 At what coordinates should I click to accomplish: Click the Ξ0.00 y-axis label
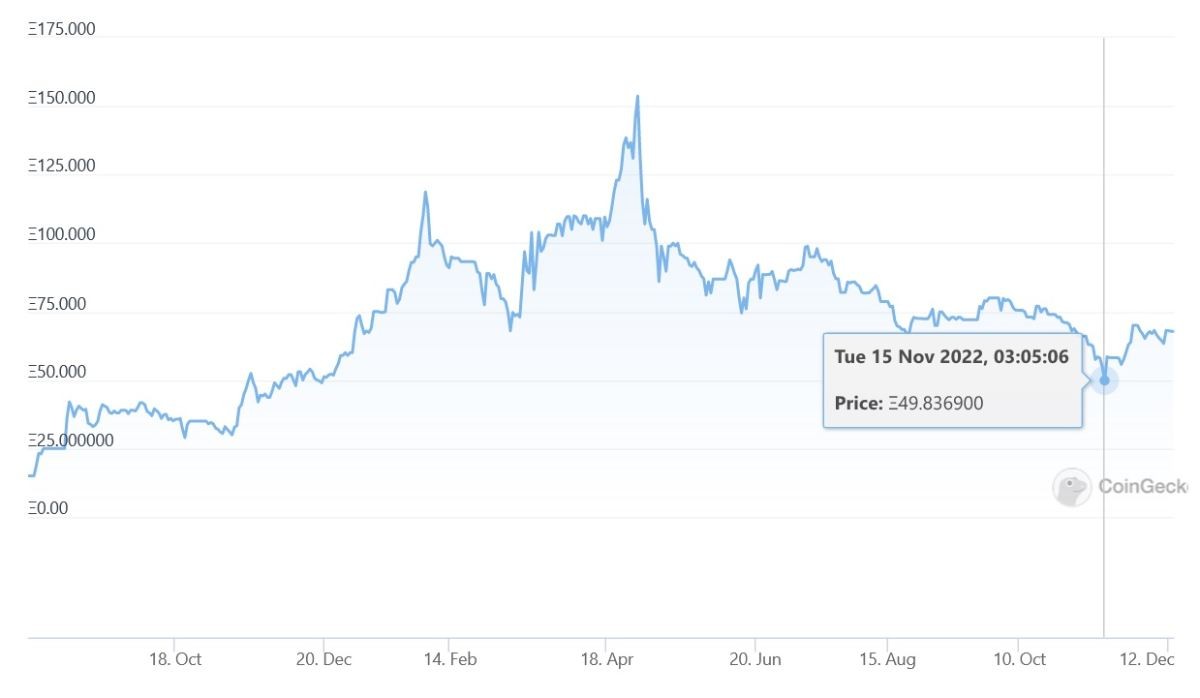pos(49,509)
